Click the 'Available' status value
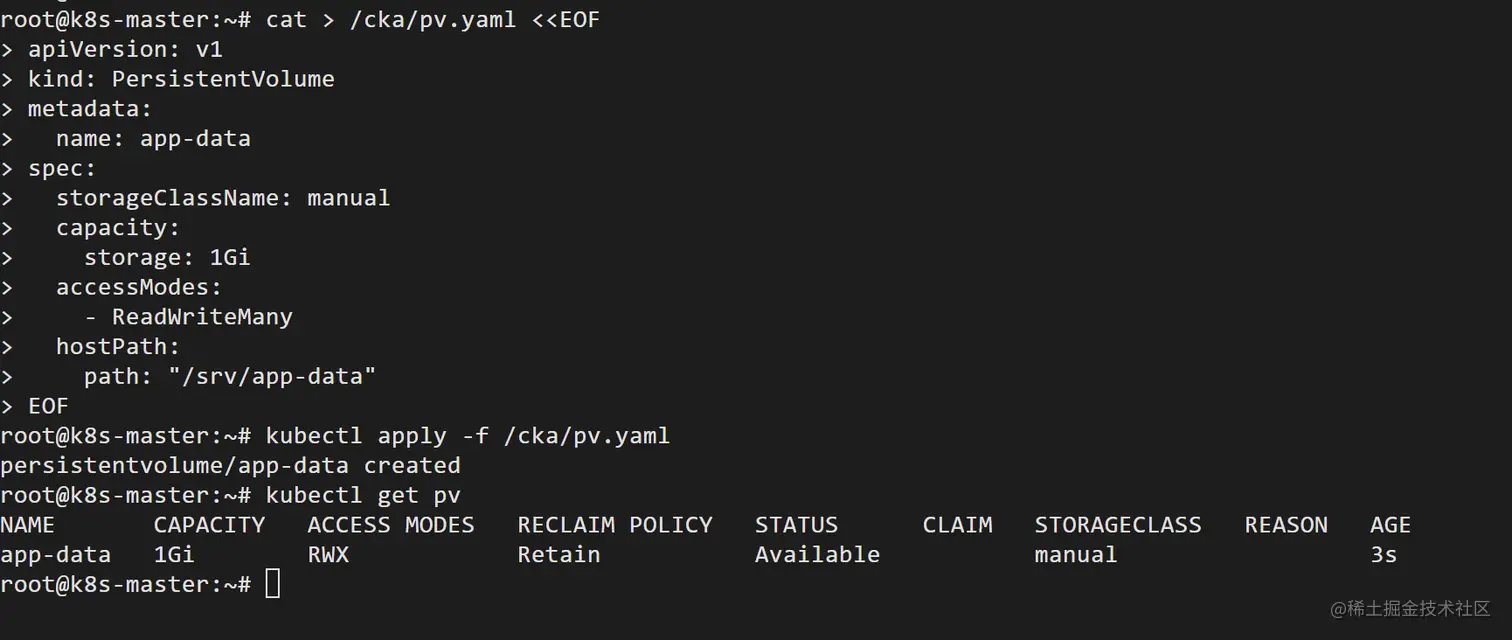Screen dimensions: 1512x640 click(x=817, y=555)
